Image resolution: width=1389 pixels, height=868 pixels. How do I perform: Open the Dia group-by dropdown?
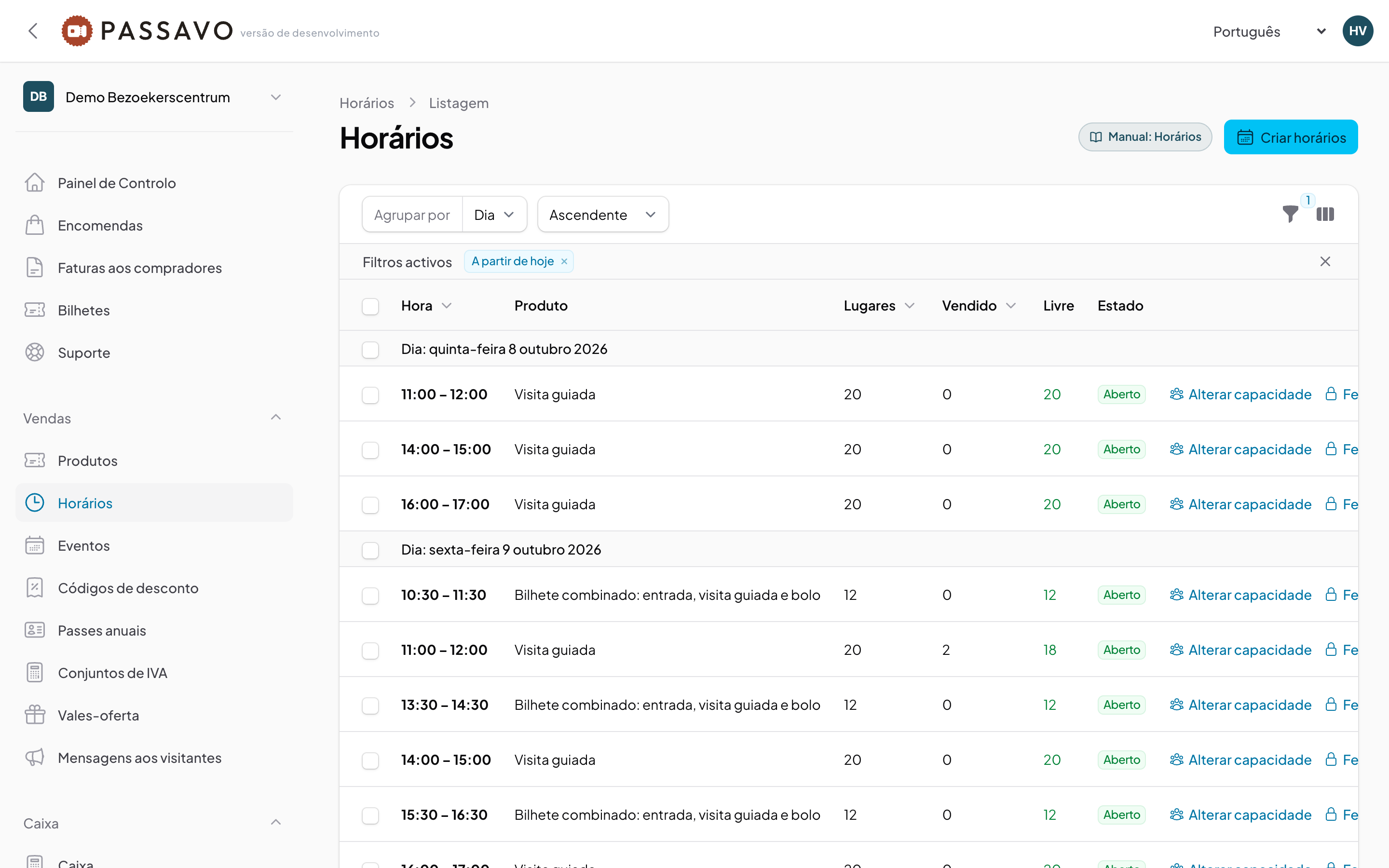pos(494,215)
